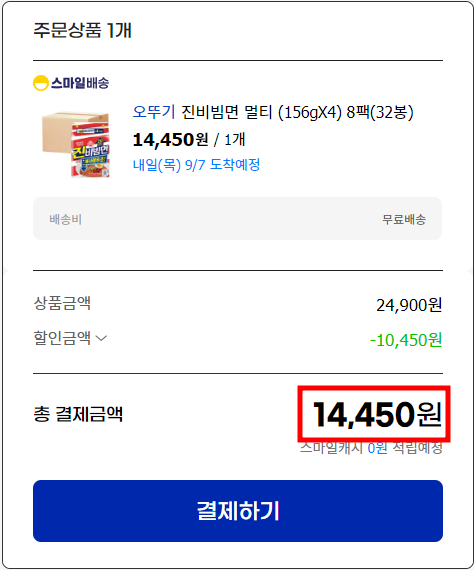Click the 스마일배송 label text
Image resolution: width=474 pixels, height=570 pixels.
pyautogui.click(x=80, y=83)
